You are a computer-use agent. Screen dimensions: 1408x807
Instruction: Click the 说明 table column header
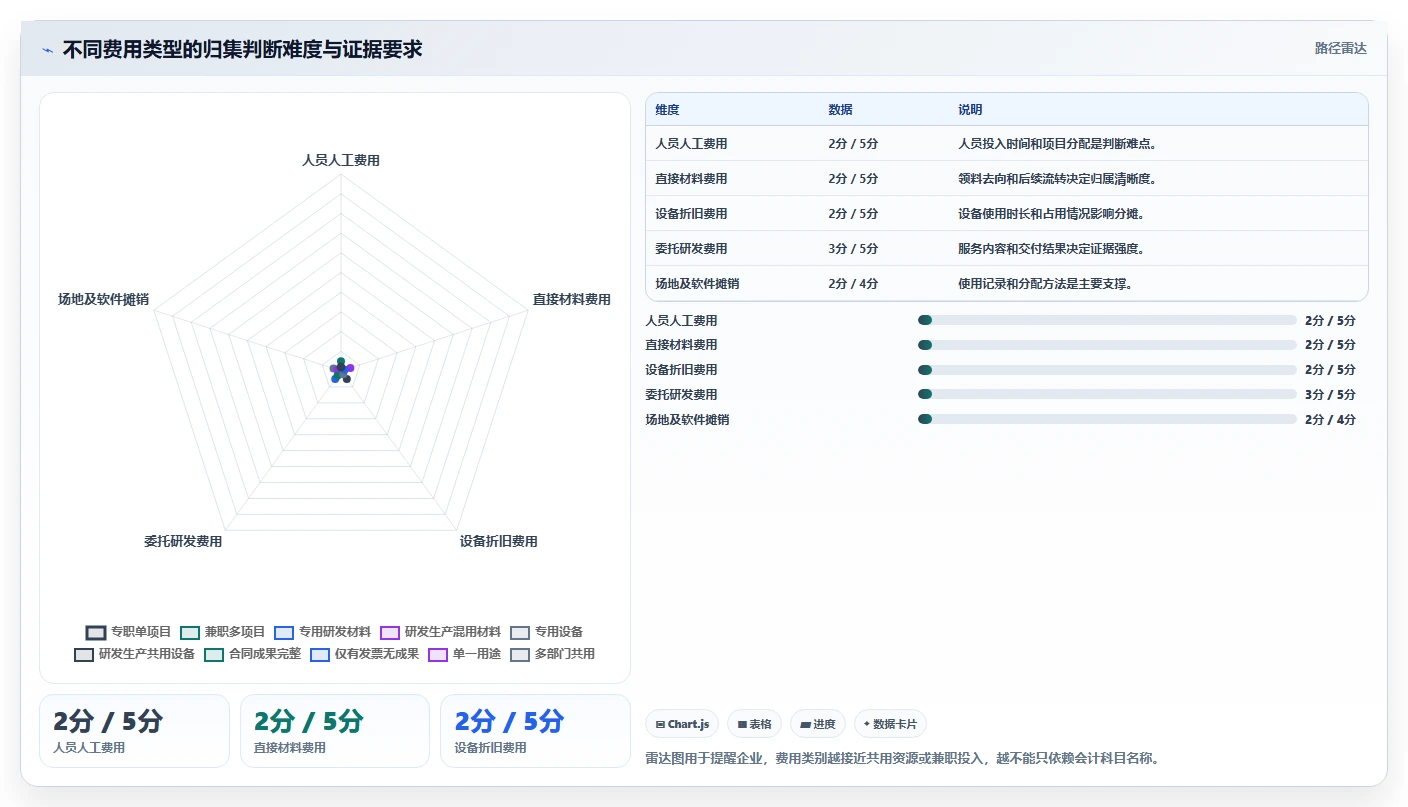coord(970,110)
